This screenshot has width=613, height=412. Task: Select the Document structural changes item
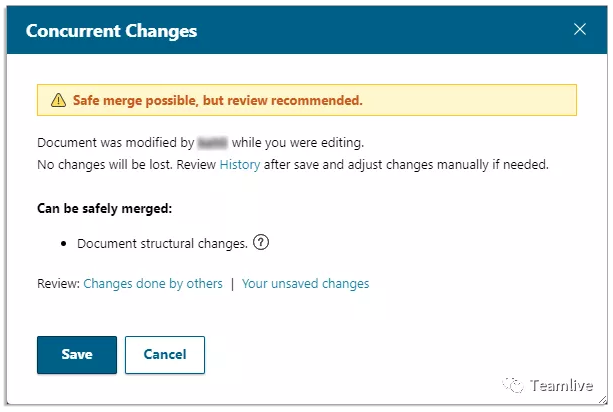tap(163, 243)
